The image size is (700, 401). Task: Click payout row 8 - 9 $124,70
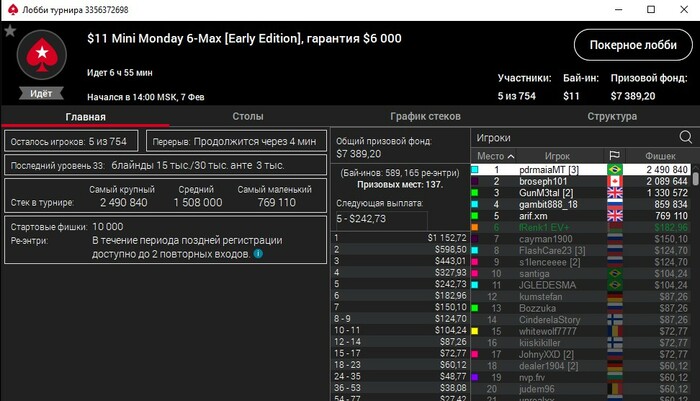pyautogui.click(x=400, y=319)
